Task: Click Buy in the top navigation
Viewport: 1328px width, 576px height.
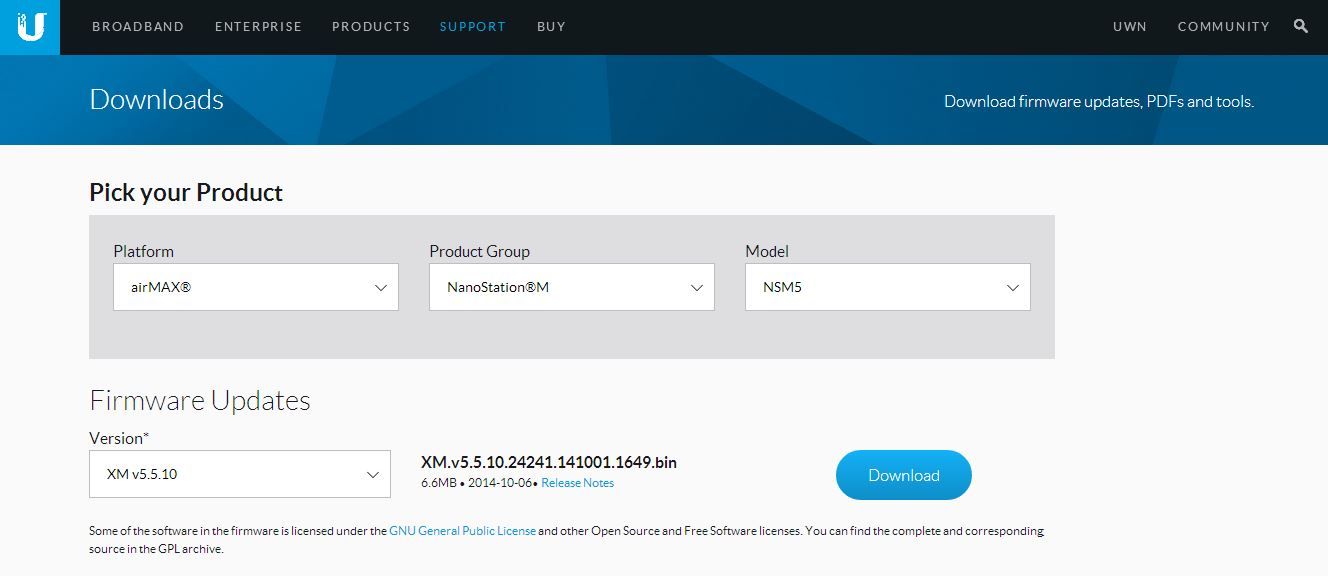Action: [551, 27]
